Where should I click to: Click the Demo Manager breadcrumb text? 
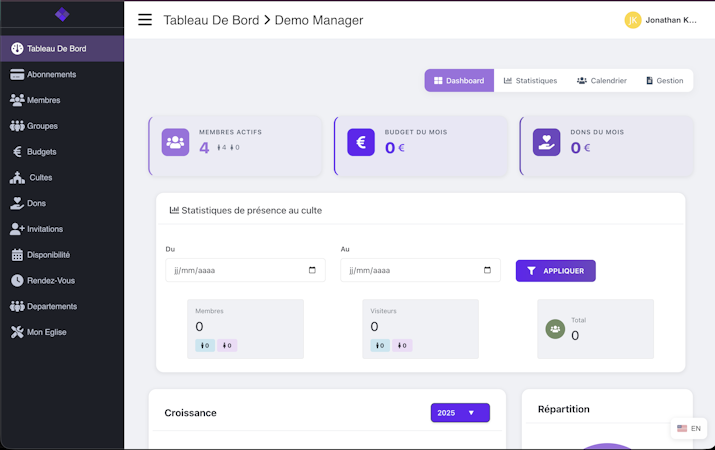319,20
